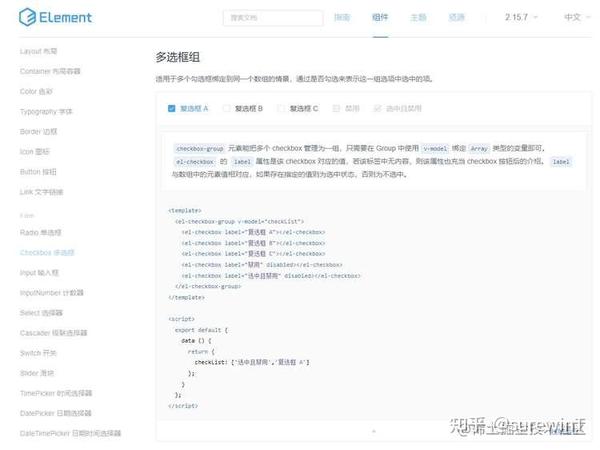Open Cascader 级联选择器 in the sidebar

(53, 333)
